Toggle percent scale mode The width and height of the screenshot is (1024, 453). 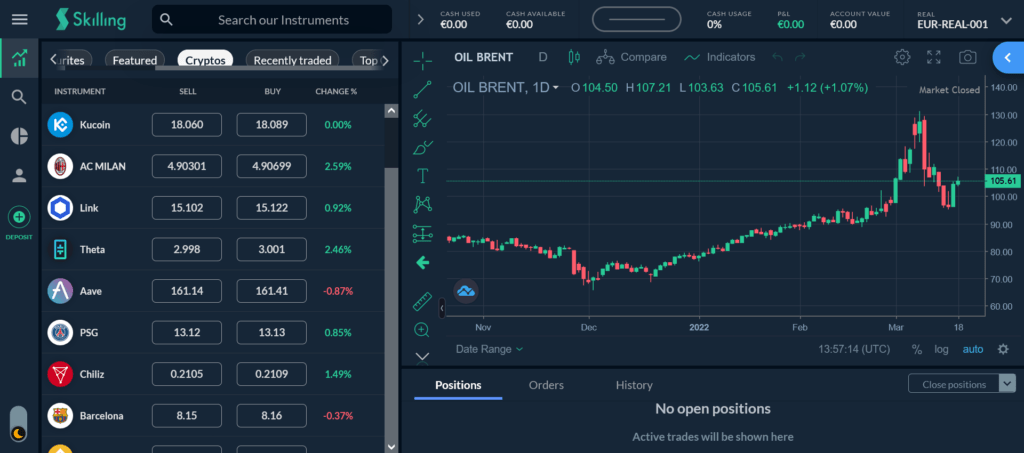[x=917, y=349]
